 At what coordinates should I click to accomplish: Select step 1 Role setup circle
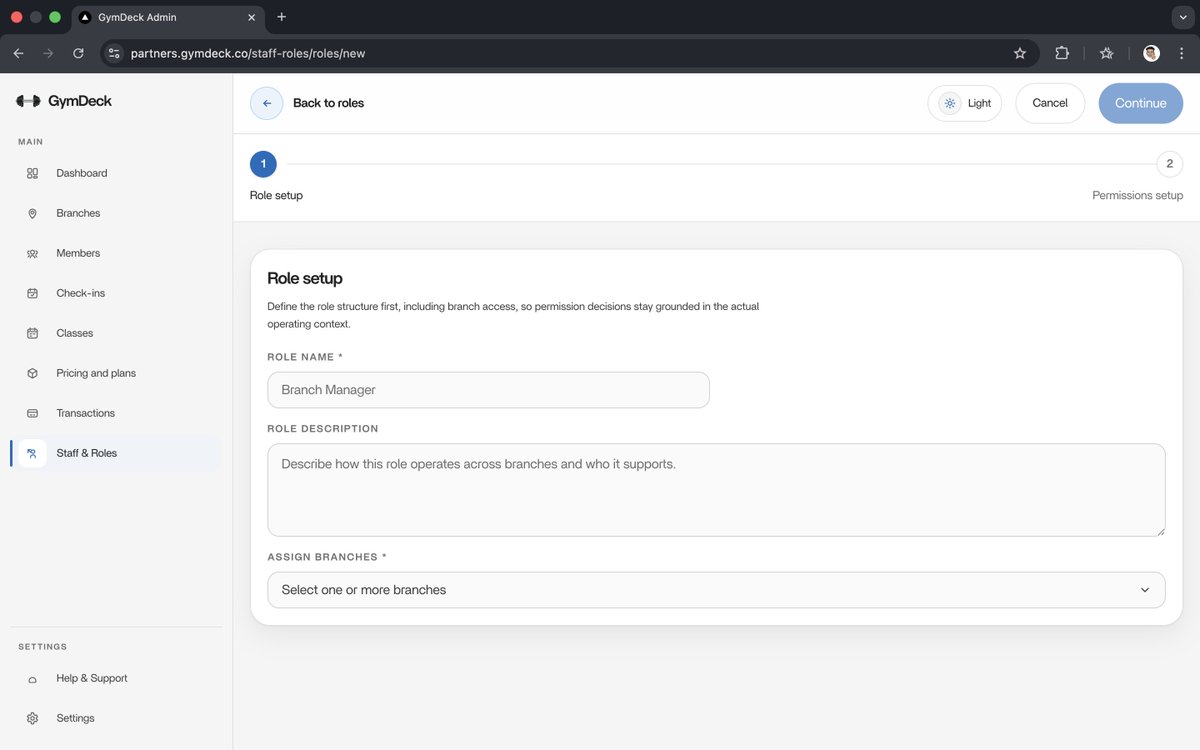(263, 164)
